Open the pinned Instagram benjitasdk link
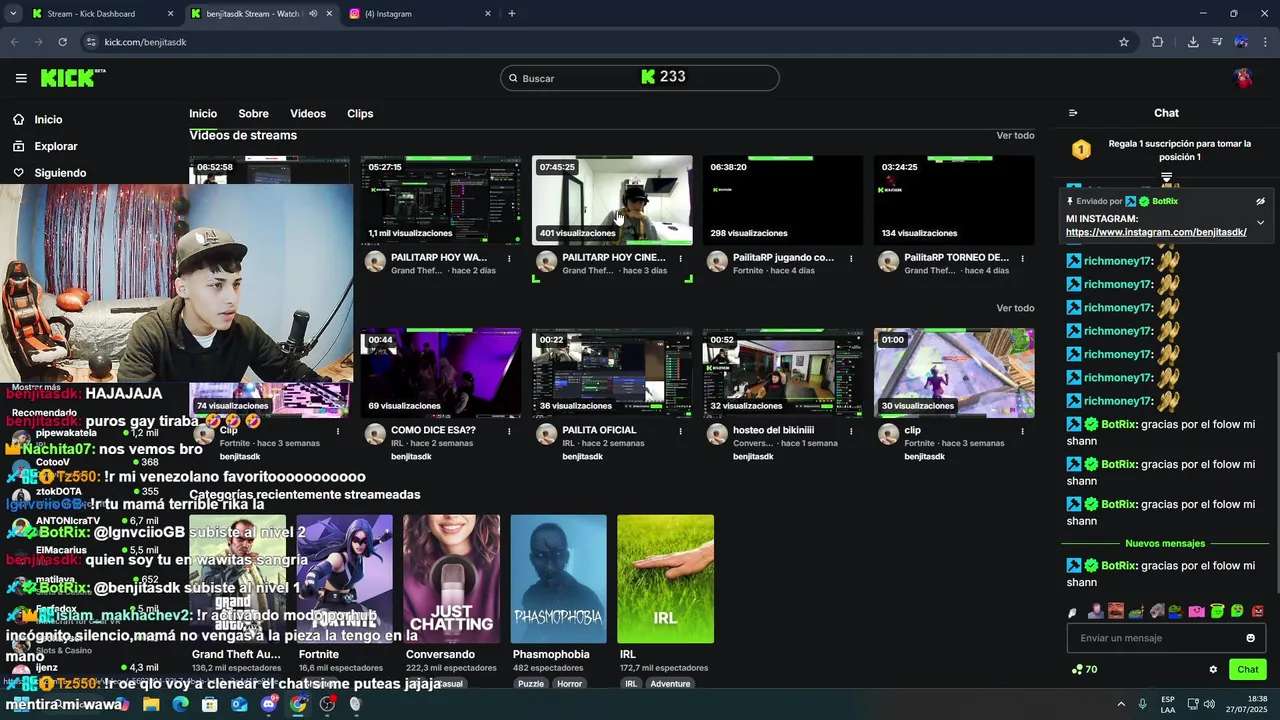Screen dimensions: 1280x720 pyautogui.click(x=1156, y=232)
